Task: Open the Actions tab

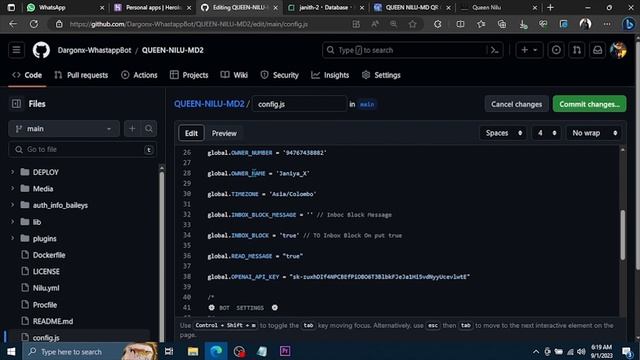Action: click(139, 75)
